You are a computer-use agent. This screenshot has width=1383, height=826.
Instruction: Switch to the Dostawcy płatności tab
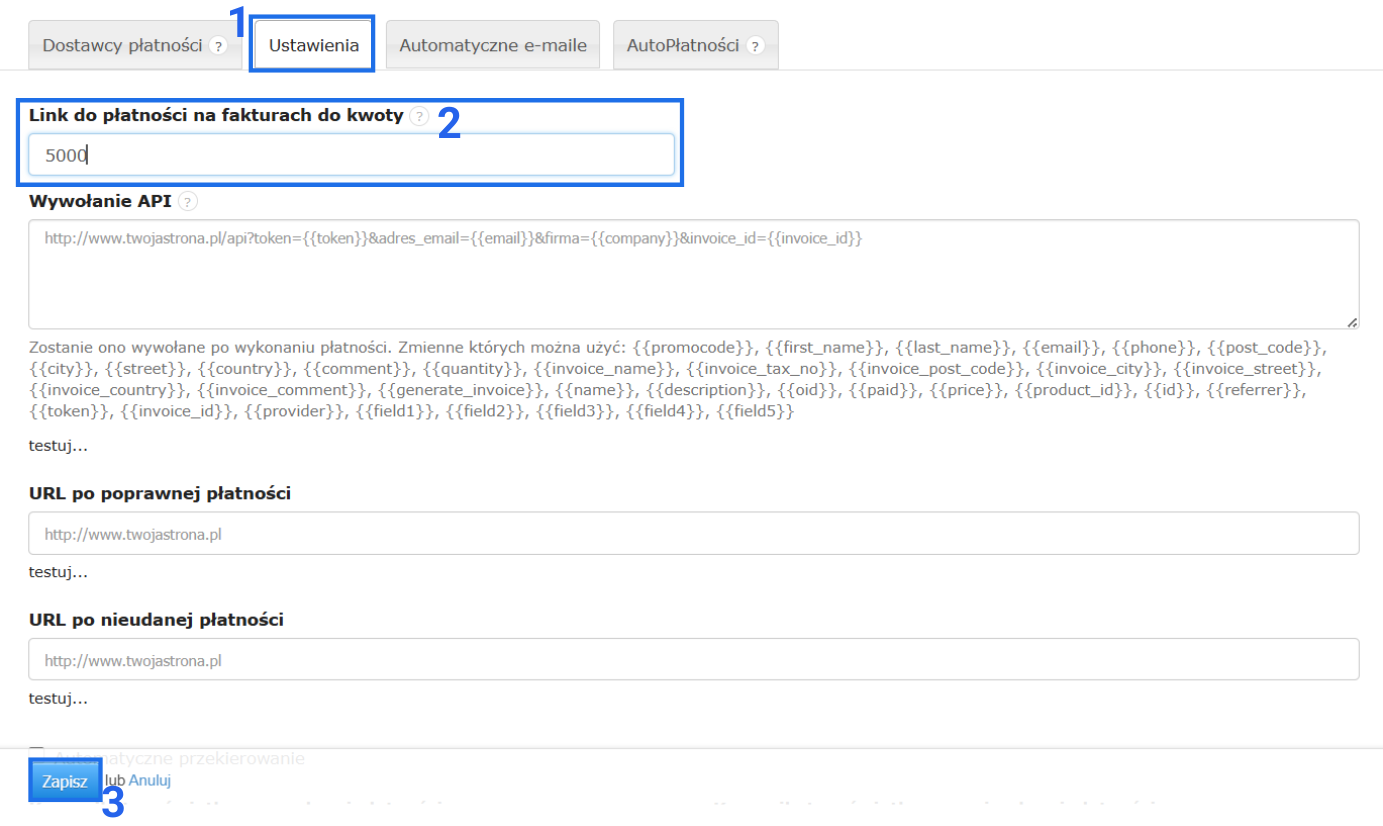coord(135,45)
